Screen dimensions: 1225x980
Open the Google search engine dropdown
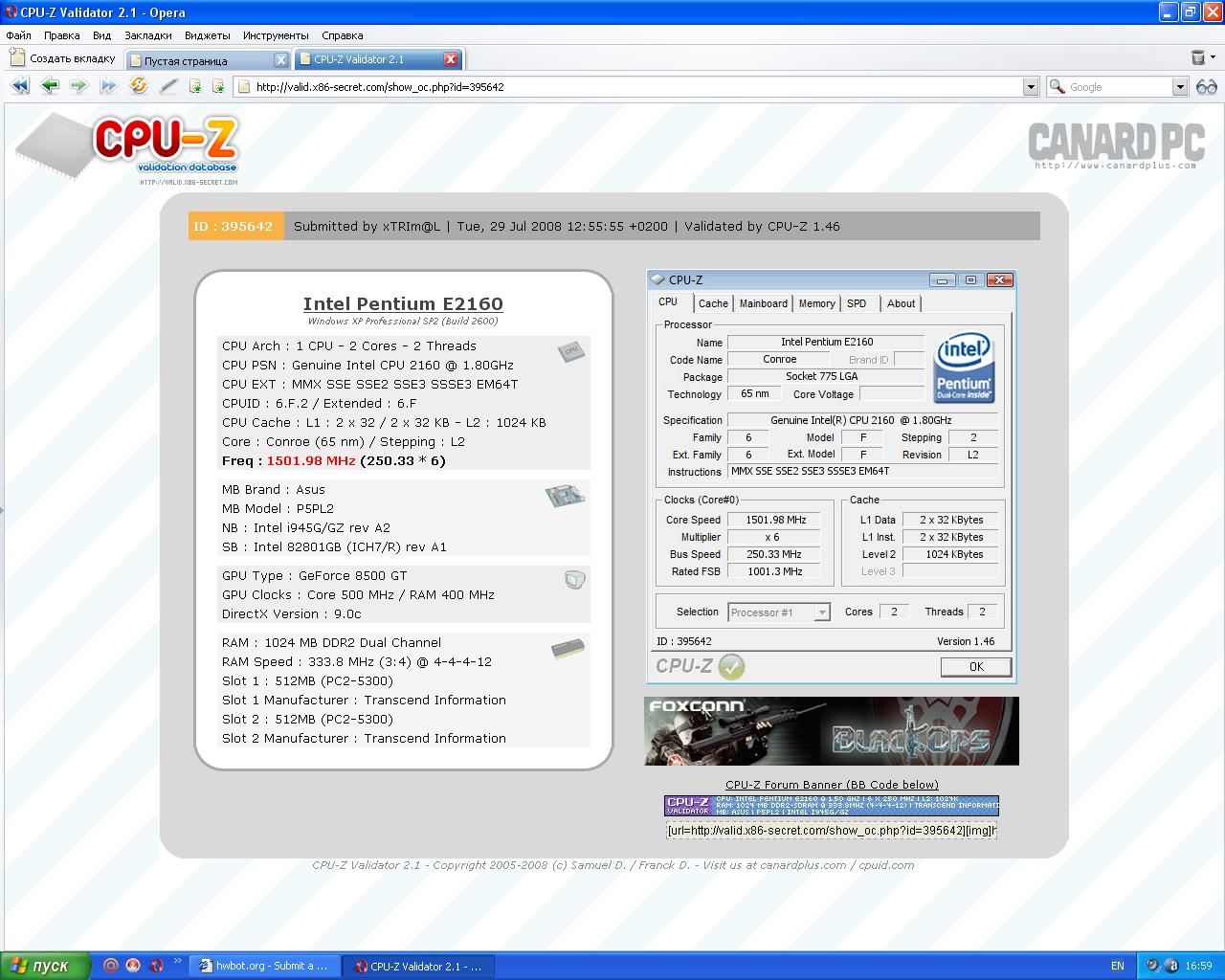tap(1180, 87)
